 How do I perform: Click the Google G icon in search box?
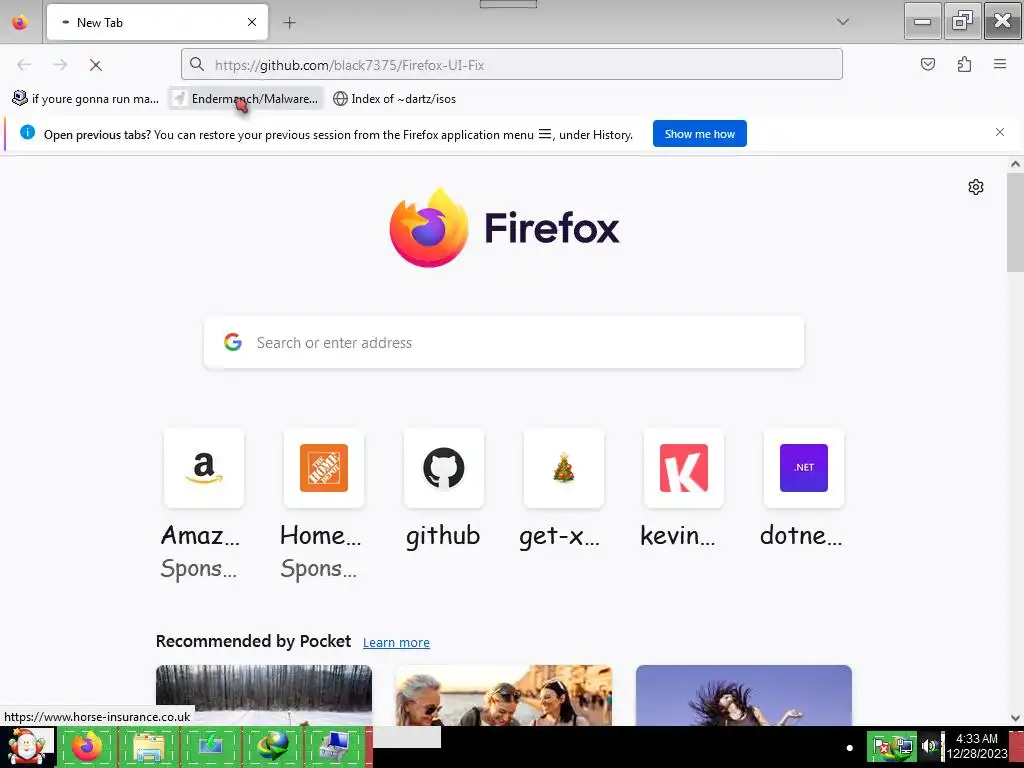coord(232,342)
